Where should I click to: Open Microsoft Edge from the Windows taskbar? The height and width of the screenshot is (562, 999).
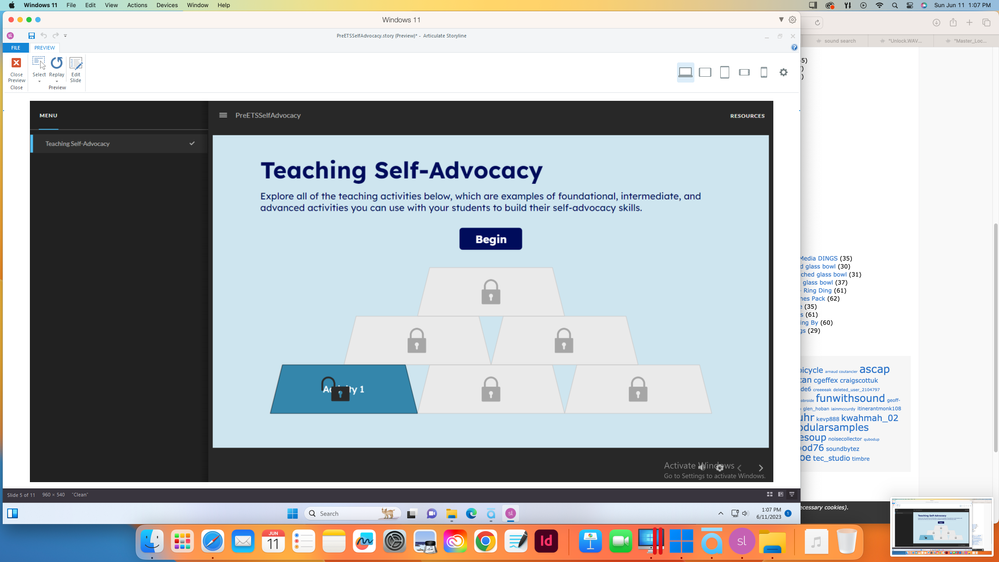[x=471, y=514]
